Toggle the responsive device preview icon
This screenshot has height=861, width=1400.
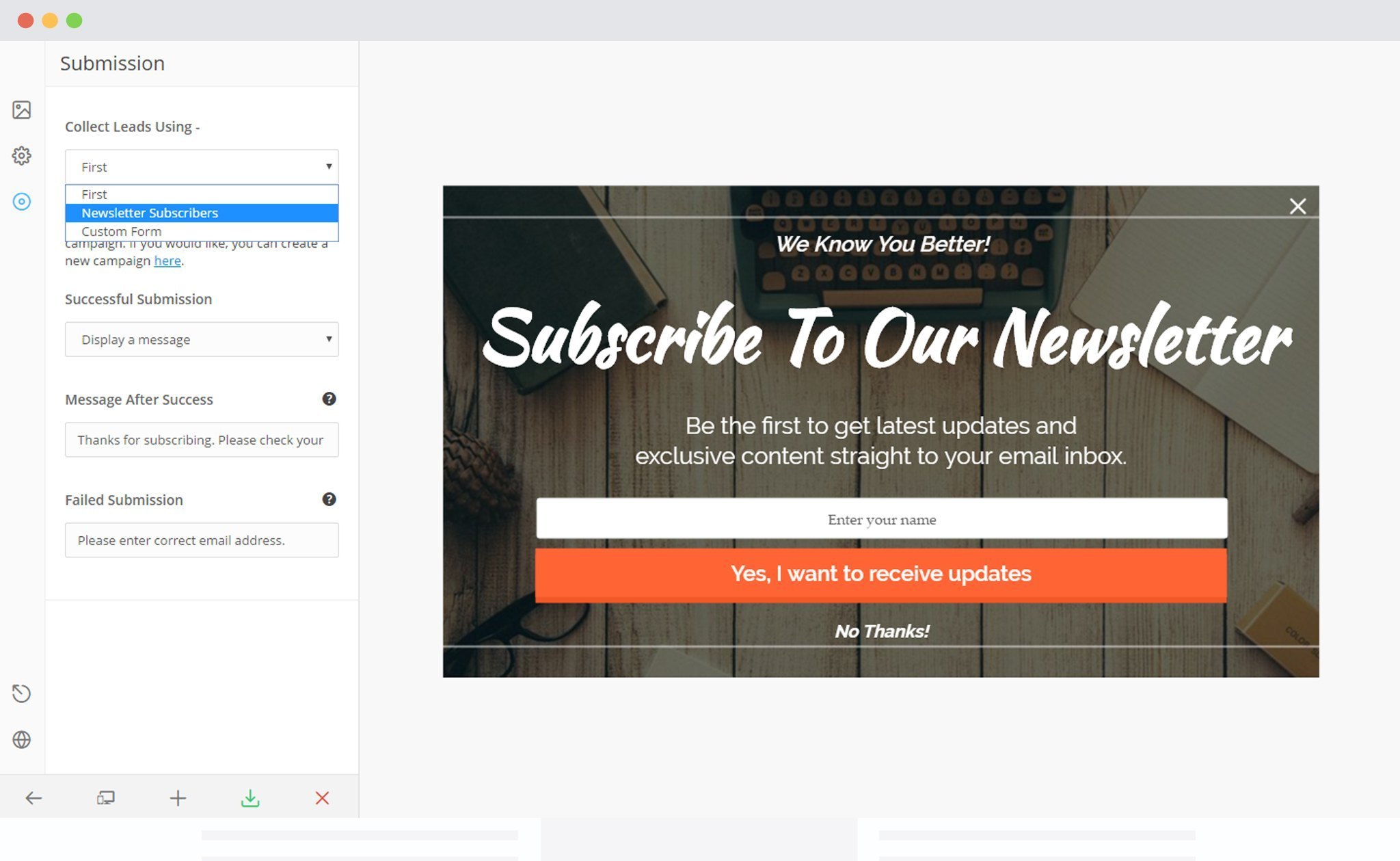coord(106,798)
